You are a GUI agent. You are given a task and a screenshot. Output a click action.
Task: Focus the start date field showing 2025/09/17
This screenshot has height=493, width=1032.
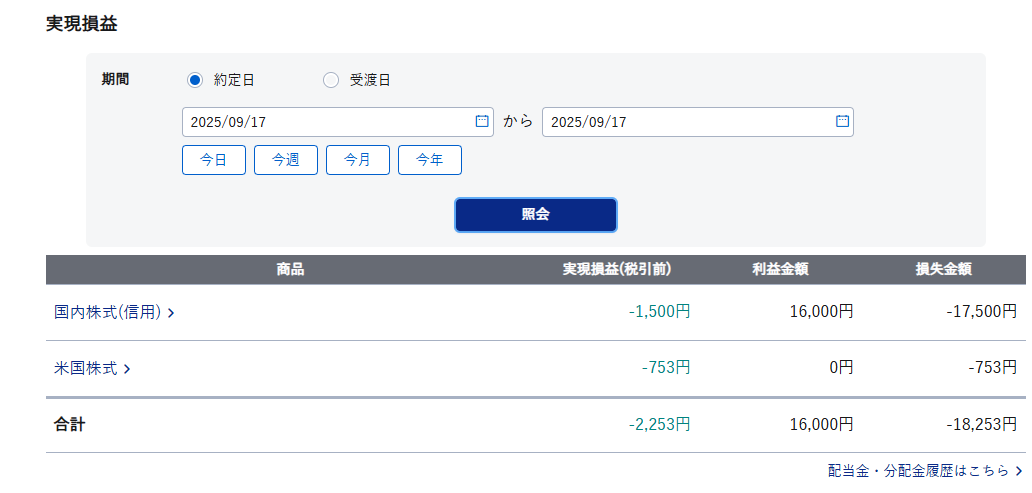click(325, 122)
